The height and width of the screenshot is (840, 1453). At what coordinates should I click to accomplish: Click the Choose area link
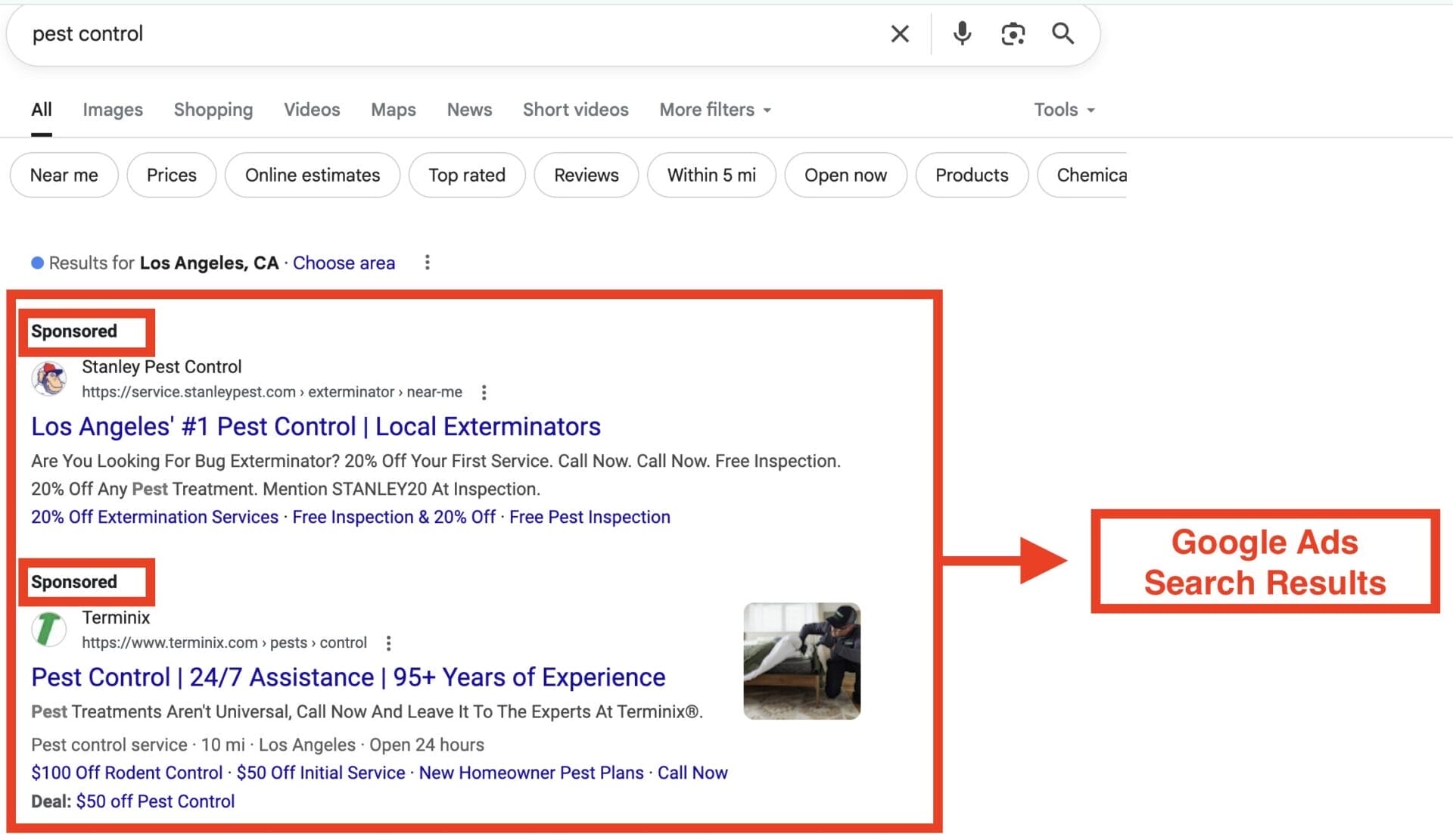tap(344, 263)
